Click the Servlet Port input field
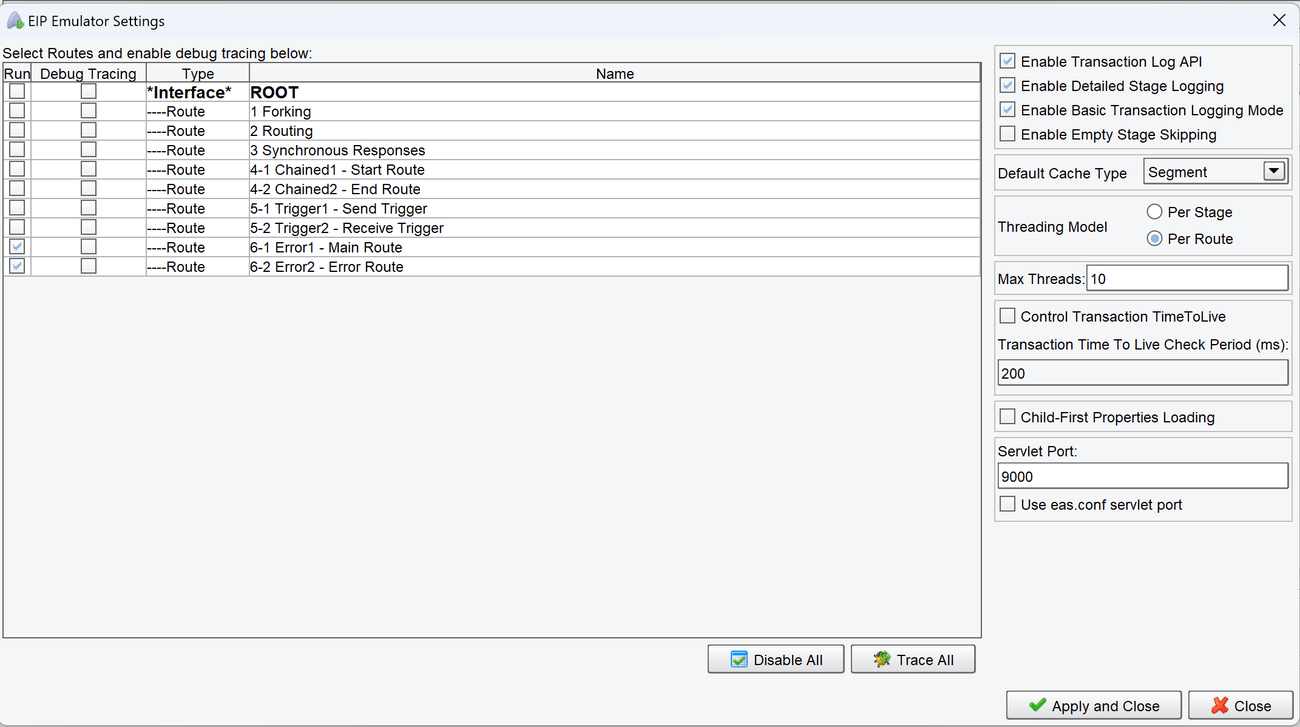The width and height of the screenshot is (1300, 727). pos(1143,476)
